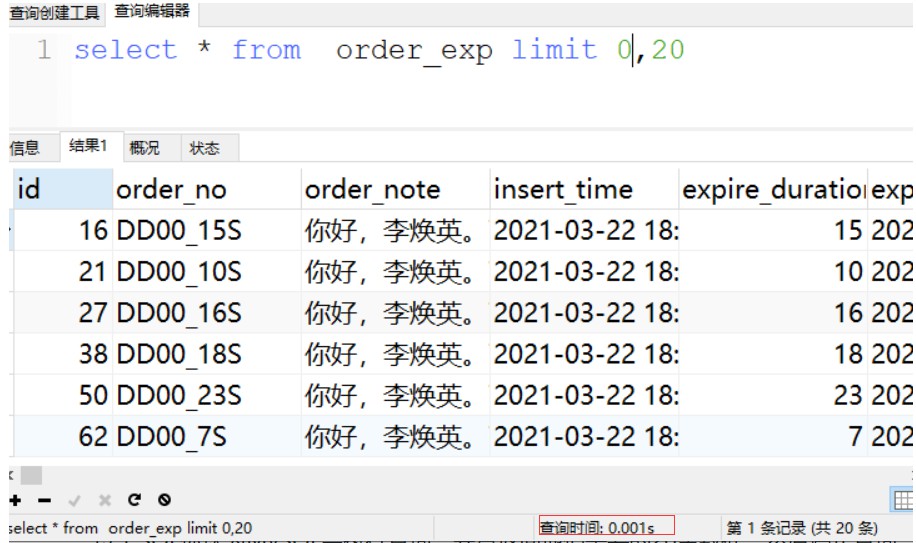Select the cell DD00_18S

(x=207, y=354)
